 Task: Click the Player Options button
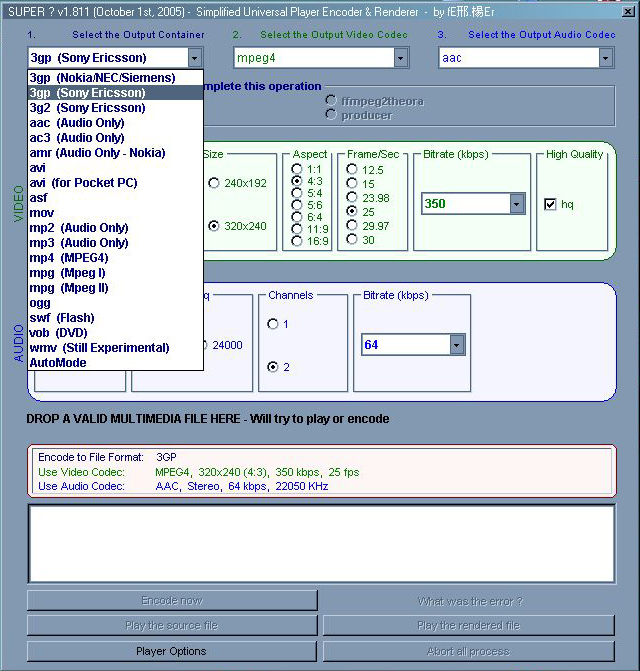pyautogui.click(x=172, y=651)
